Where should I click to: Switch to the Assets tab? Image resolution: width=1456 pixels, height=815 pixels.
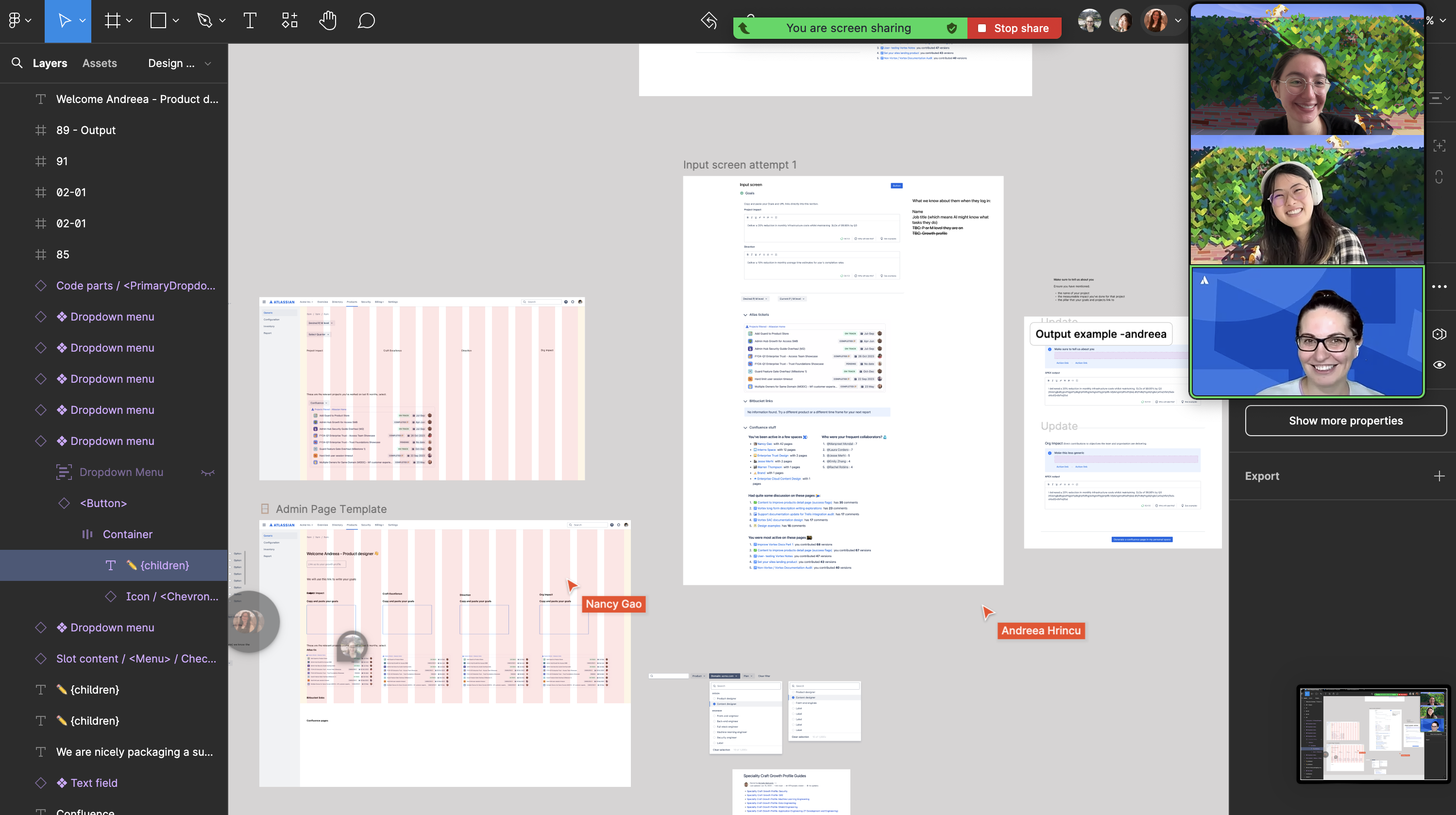coord(100,63)
